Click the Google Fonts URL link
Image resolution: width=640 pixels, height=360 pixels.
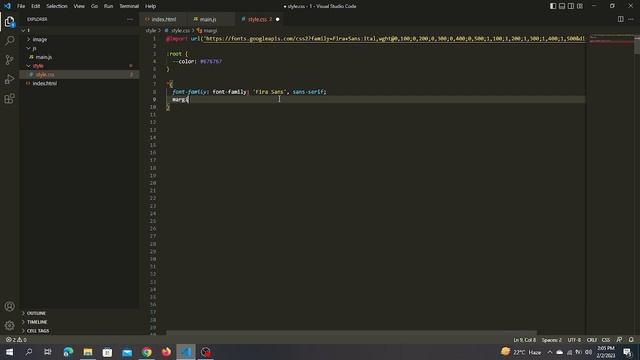[x=394, y=38]
